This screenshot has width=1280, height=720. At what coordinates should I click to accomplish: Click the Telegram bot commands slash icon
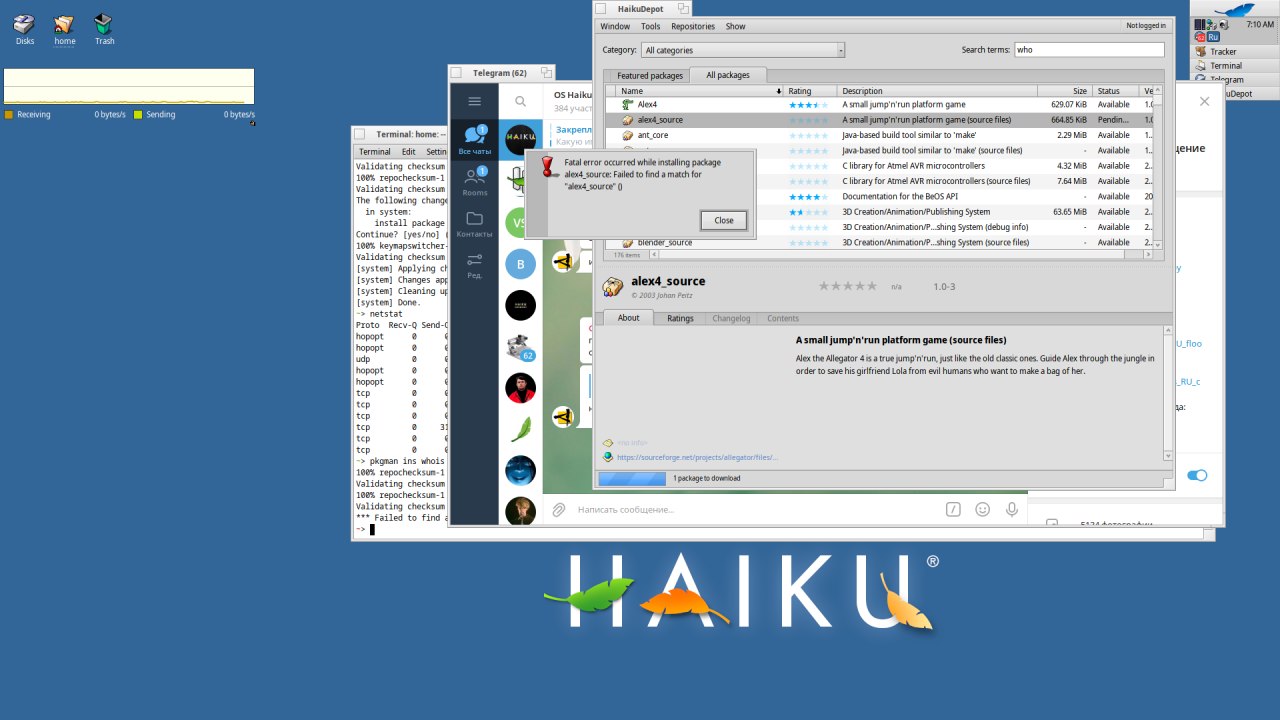click(x=953, y=509)
